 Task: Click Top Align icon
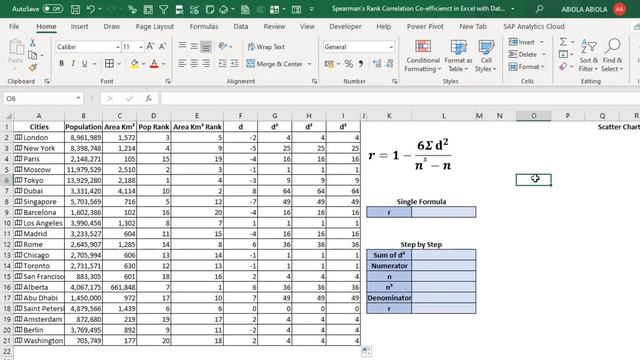click(182, 46)
